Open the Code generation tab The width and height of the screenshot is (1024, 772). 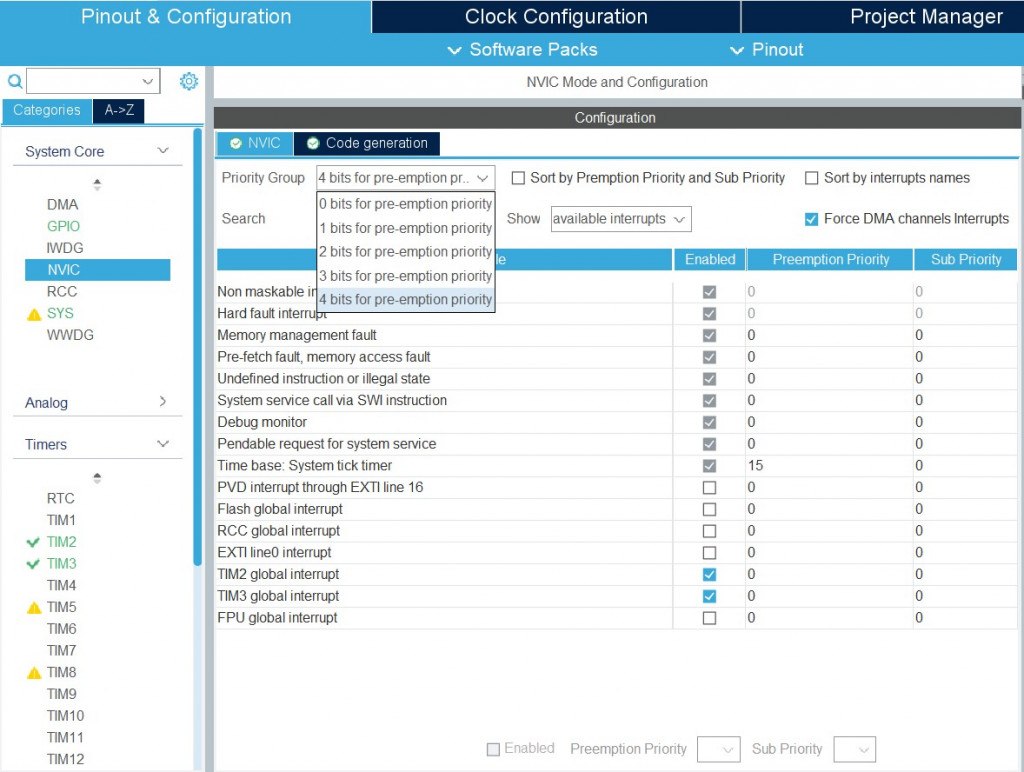(366, 144)
